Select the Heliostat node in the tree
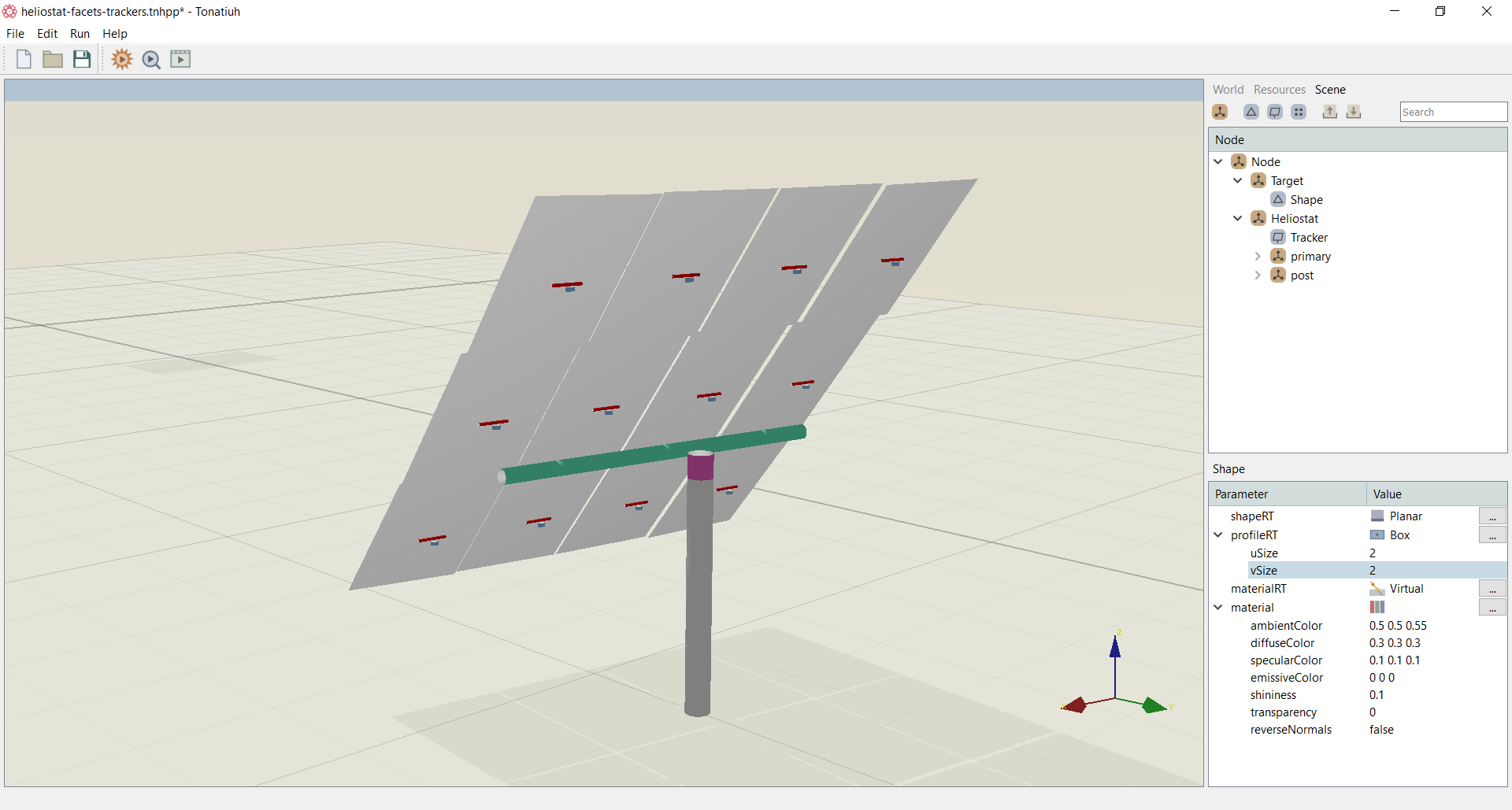Viewport: 1512px width, 810px height. point(1294,219)
